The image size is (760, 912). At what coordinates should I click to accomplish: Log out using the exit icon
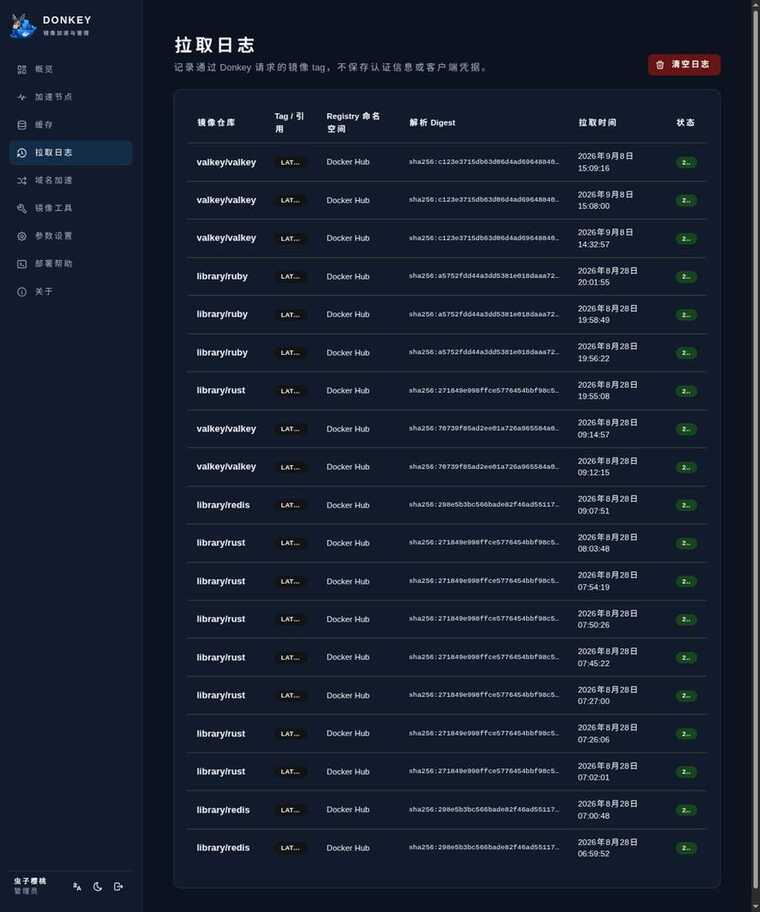[x=119, y=886]
